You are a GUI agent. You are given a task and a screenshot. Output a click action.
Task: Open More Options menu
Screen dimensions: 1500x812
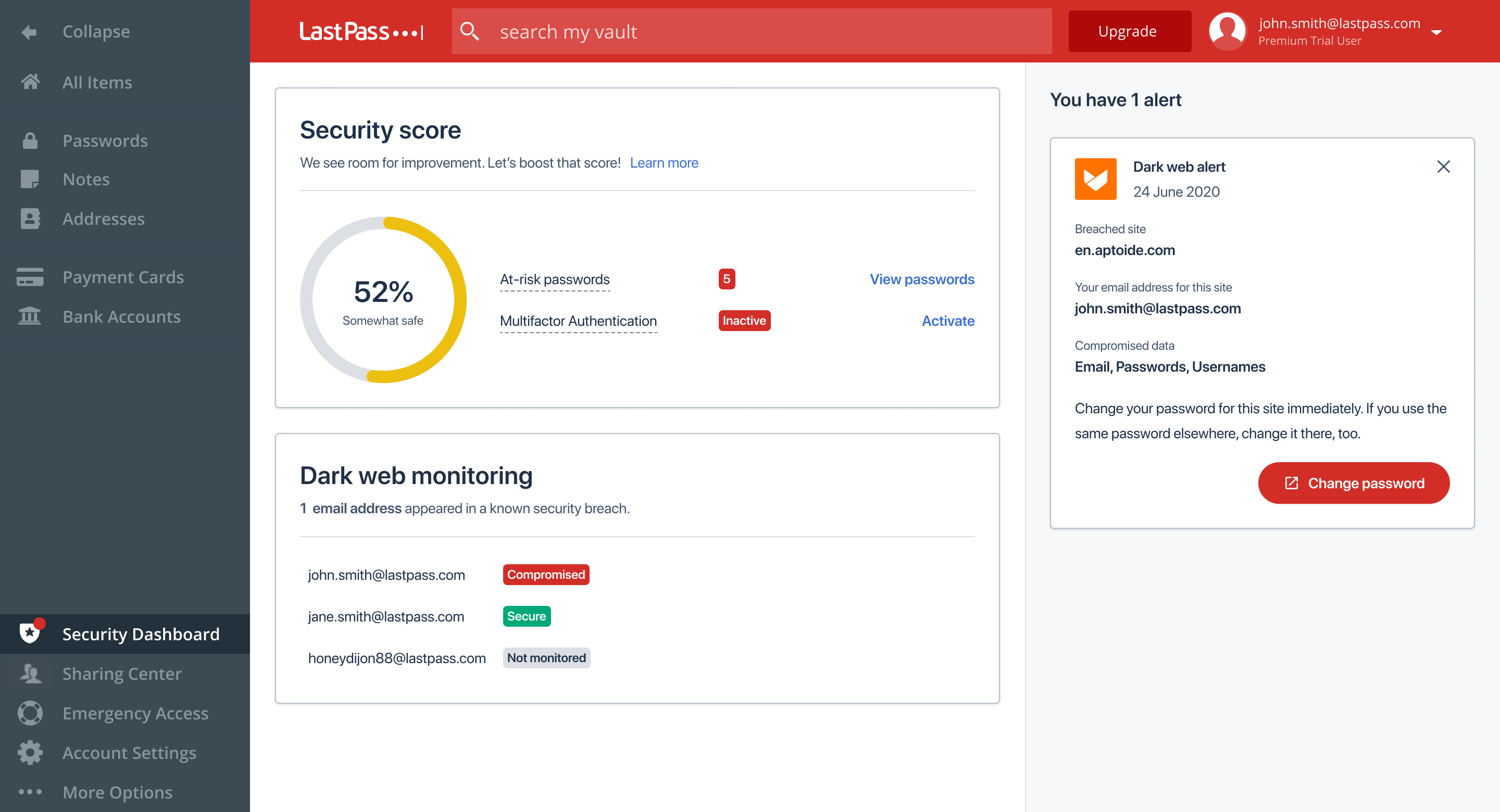tap(30, 792)
